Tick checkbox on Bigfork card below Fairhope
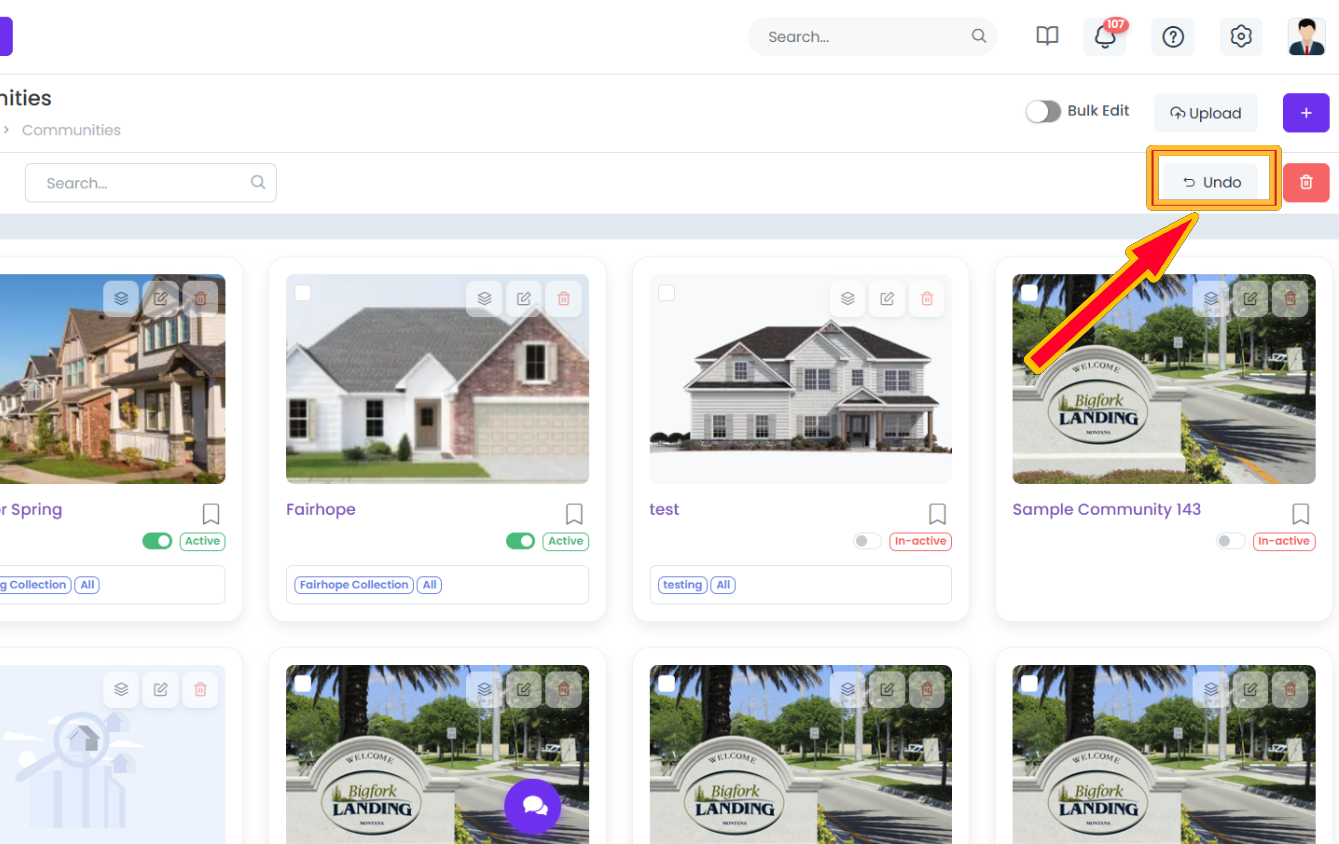 pyautogui.click(x=303, y=684)
